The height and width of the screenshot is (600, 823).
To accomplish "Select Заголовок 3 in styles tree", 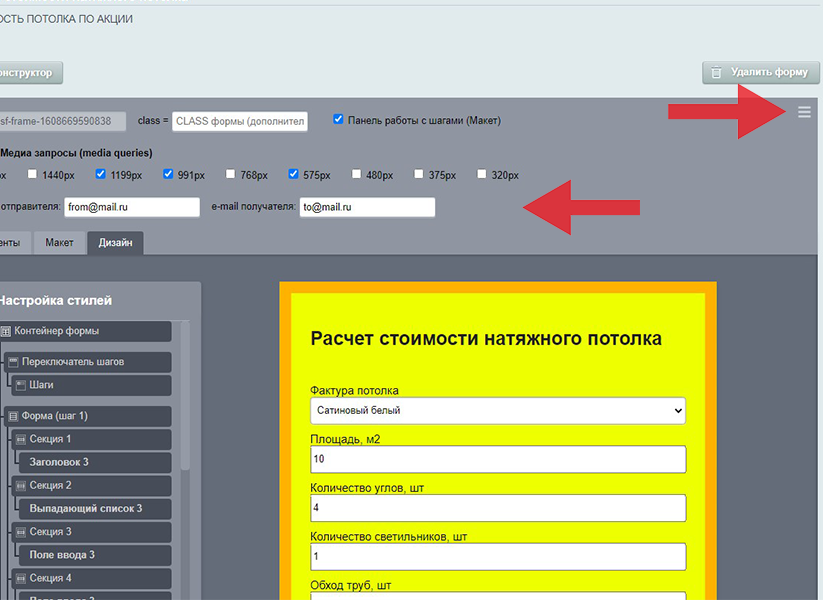I will click(x=59, y=462).
